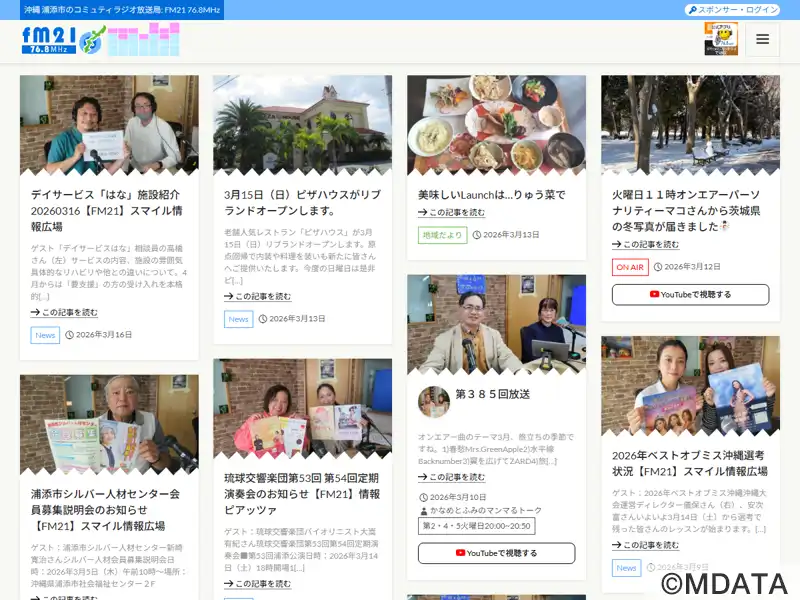Screen dimensions: 800x600
Task: Open the 3月15日 ピザハウス リブランドオープン article title
Action: coord(302,203)
